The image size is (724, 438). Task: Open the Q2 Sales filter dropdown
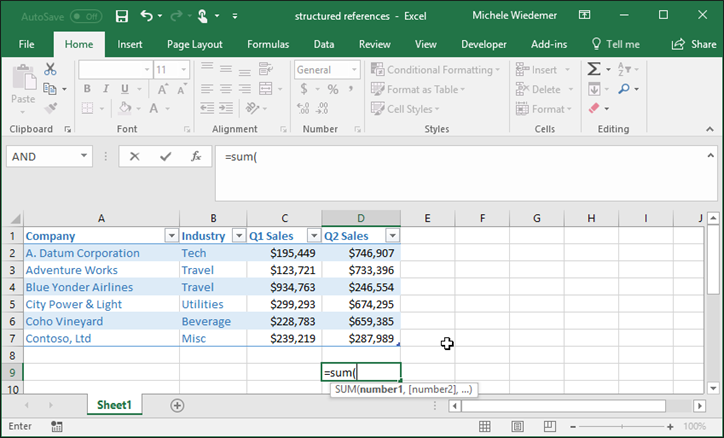(x=392, y=236)
